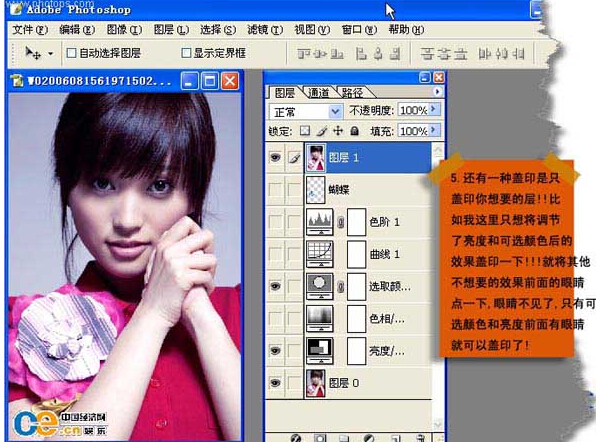Viewport: 596px width, 442px height.
Task: Select the 图层 tab in palette
Action: [x=285, y=92]
